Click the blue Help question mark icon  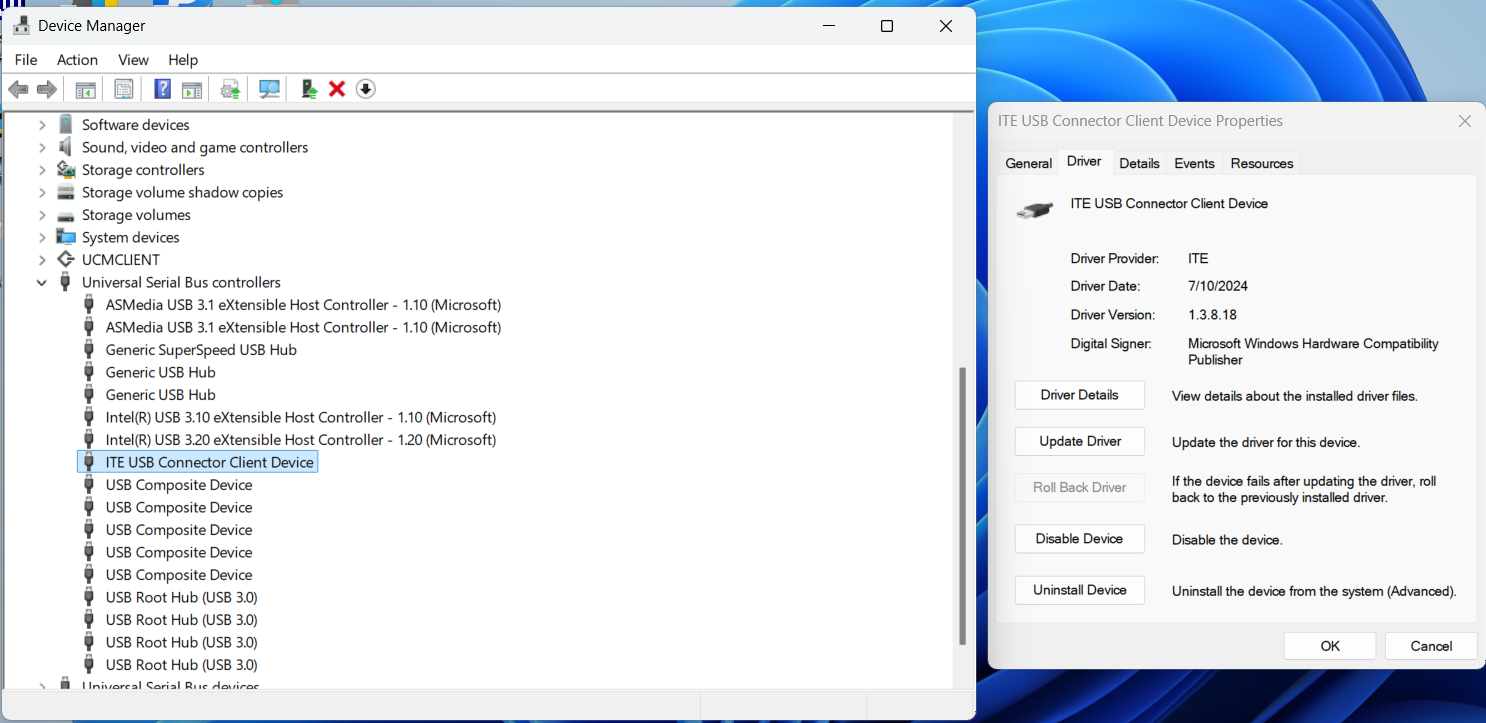(162, 90)
